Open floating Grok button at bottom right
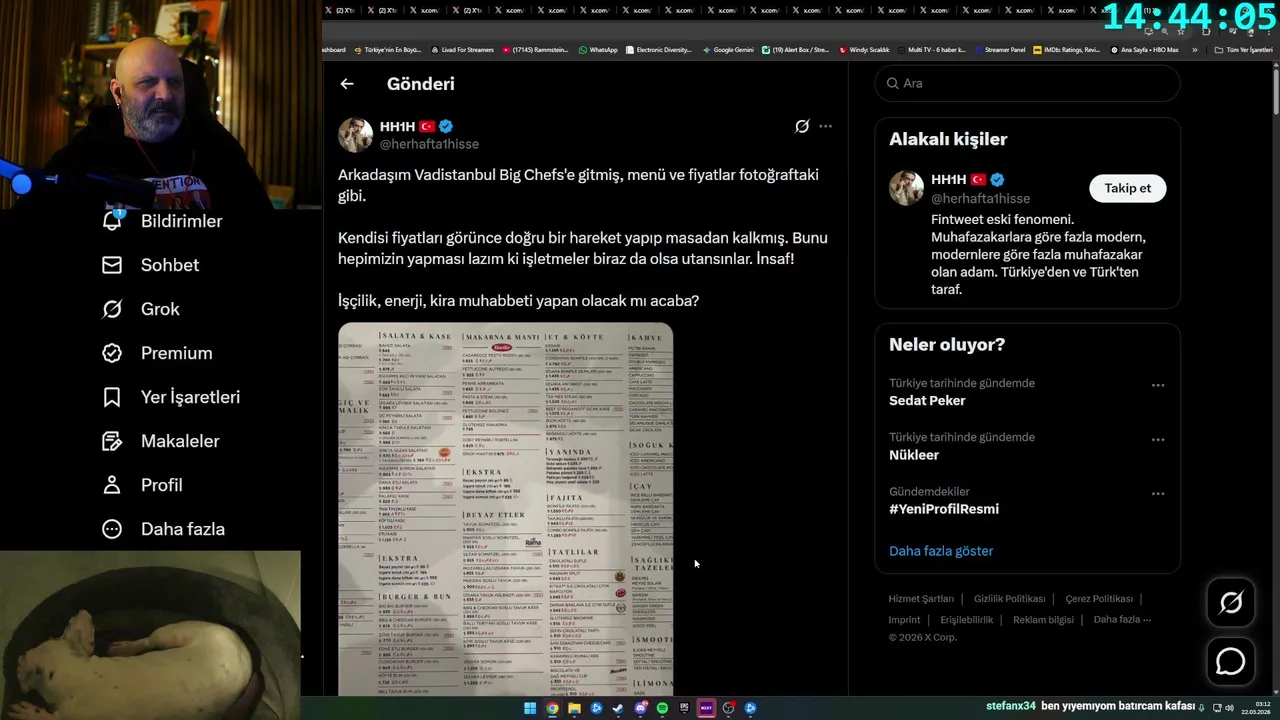 click(x=1230, y=602)
